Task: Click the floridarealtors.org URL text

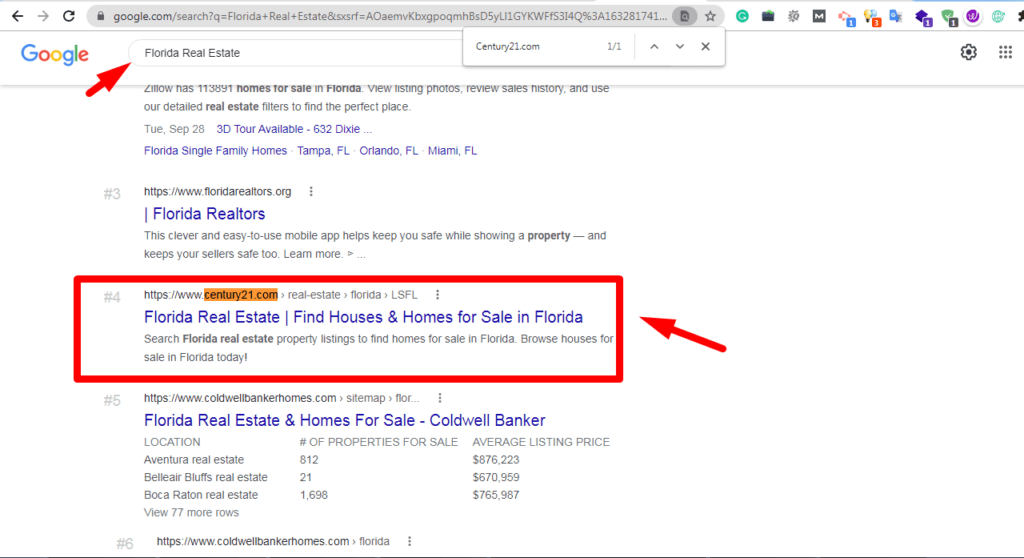Action: 217,191
